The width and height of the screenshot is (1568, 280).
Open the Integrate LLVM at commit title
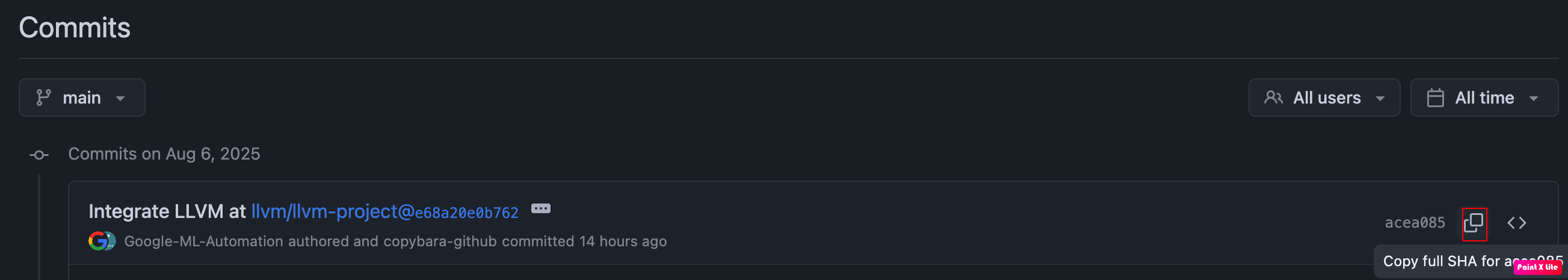tap(167, 212)
